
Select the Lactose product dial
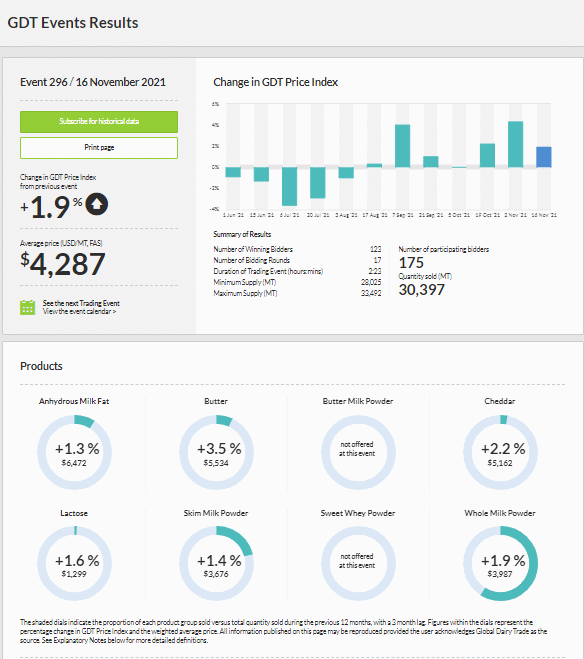point(74,564)
